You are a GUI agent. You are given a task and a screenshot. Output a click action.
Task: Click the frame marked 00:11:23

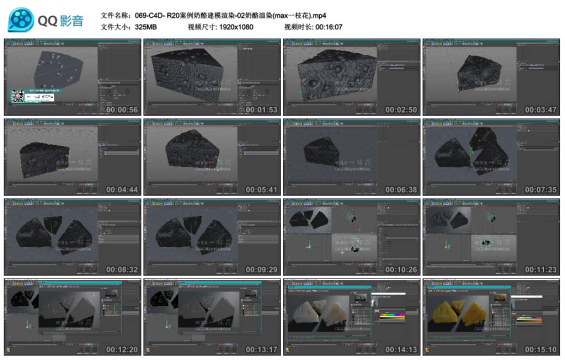click(491, 237)
